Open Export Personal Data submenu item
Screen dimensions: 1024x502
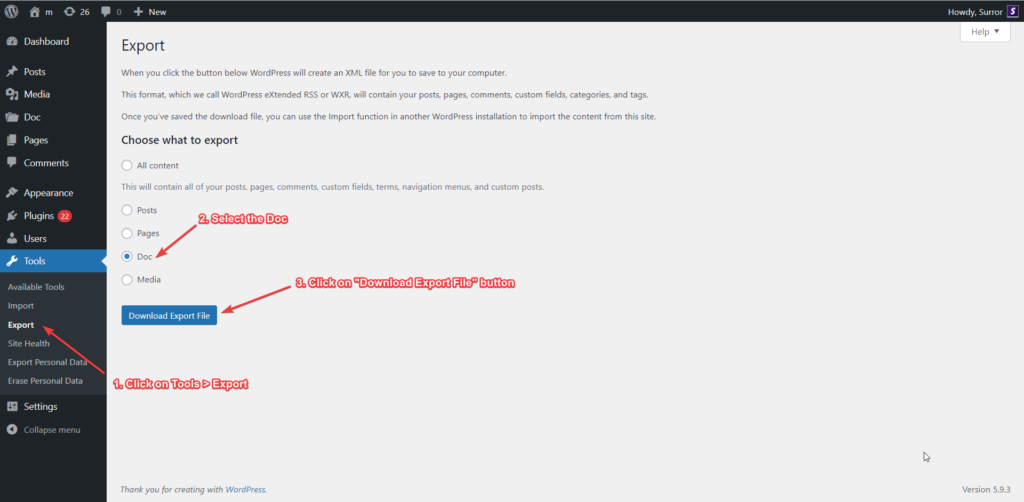click(48, 362)
